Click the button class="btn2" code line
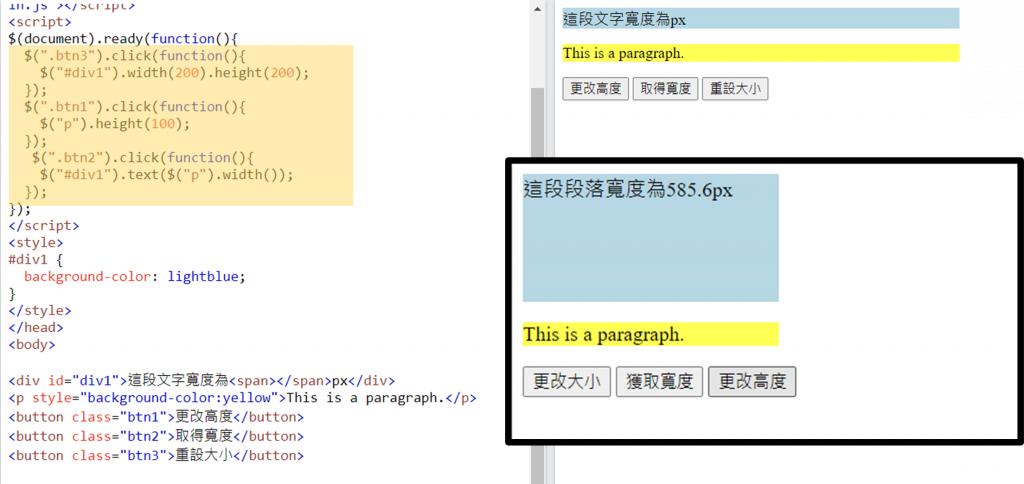 click(x=156, y=436)
